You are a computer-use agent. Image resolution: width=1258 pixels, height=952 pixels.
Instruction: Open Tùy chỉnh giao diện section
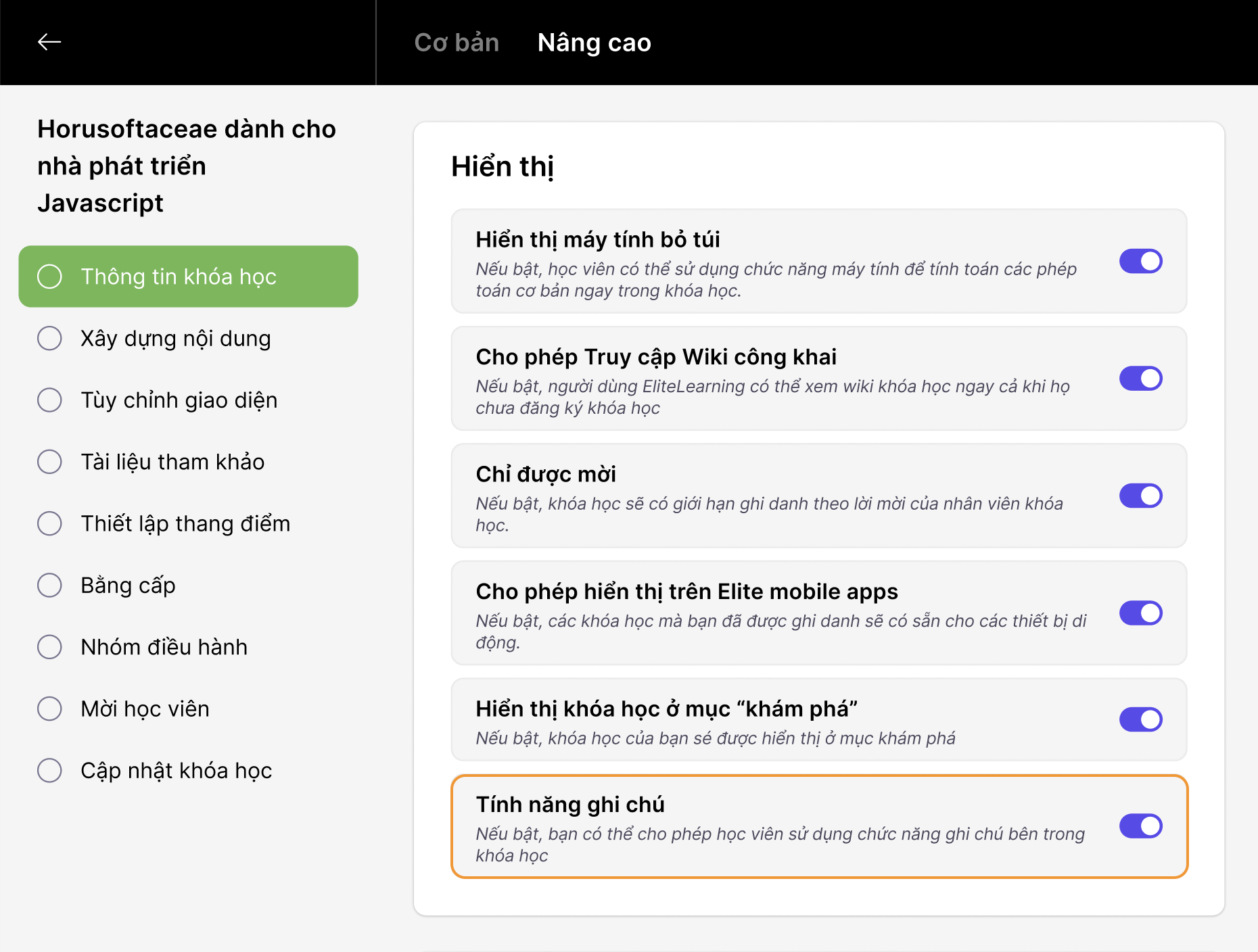[188, 400]
